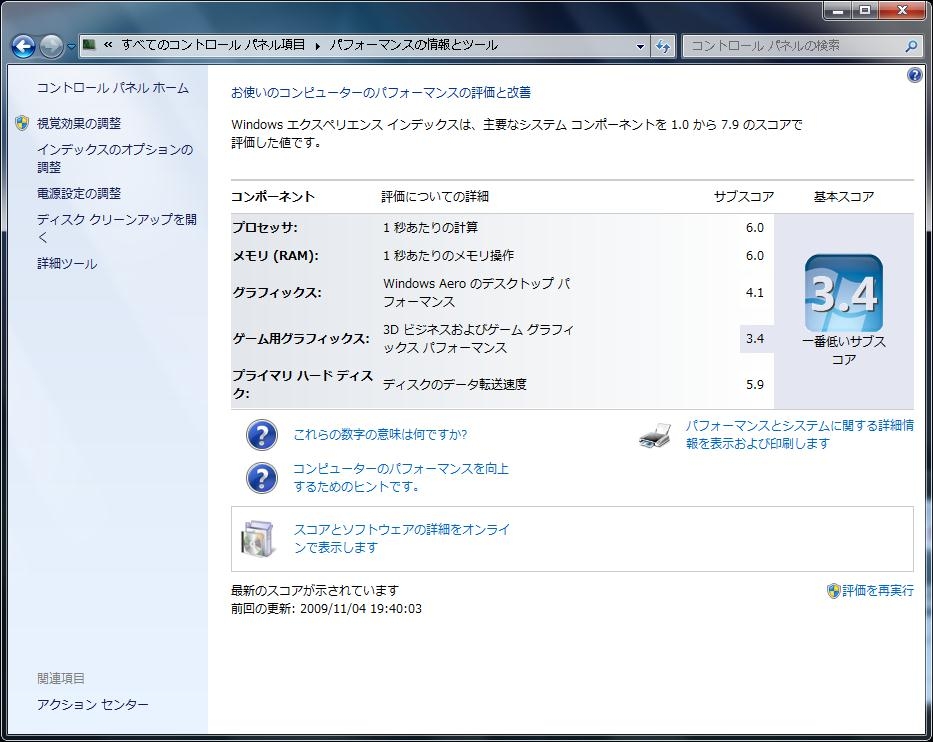
Task: Click the 4.1 graphics subscore
Action: pos(755,293)
